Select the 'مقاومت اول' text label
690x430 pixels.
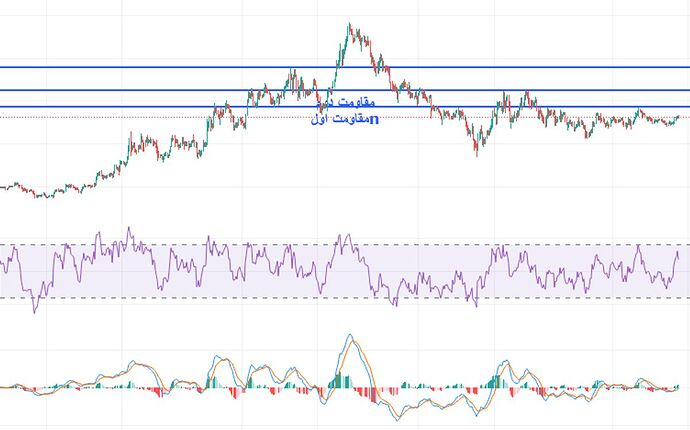tap(338, 120)
